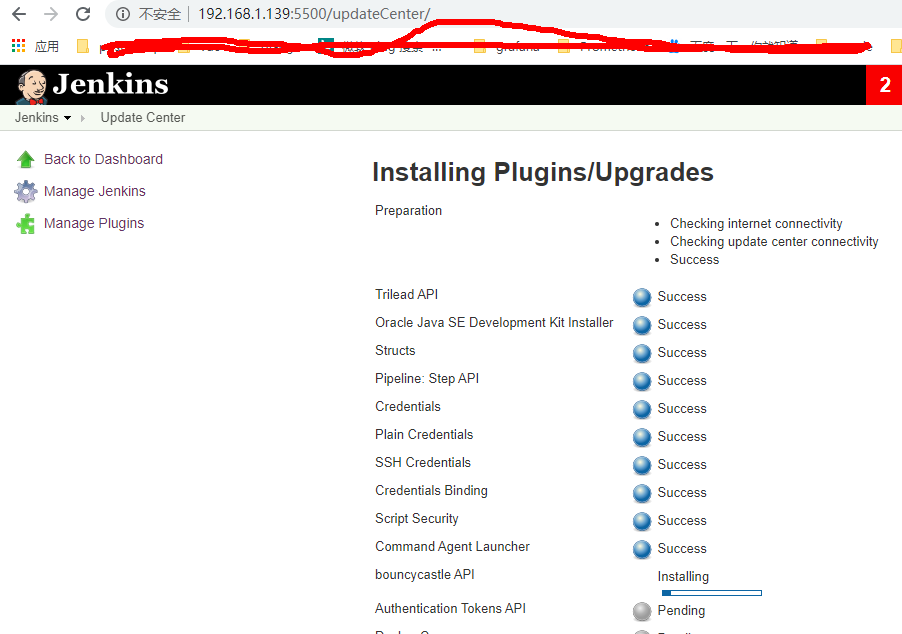
Task: Click blue status ball for SSH Credentials
Action: pyautogui.click(x=642, y=465)
